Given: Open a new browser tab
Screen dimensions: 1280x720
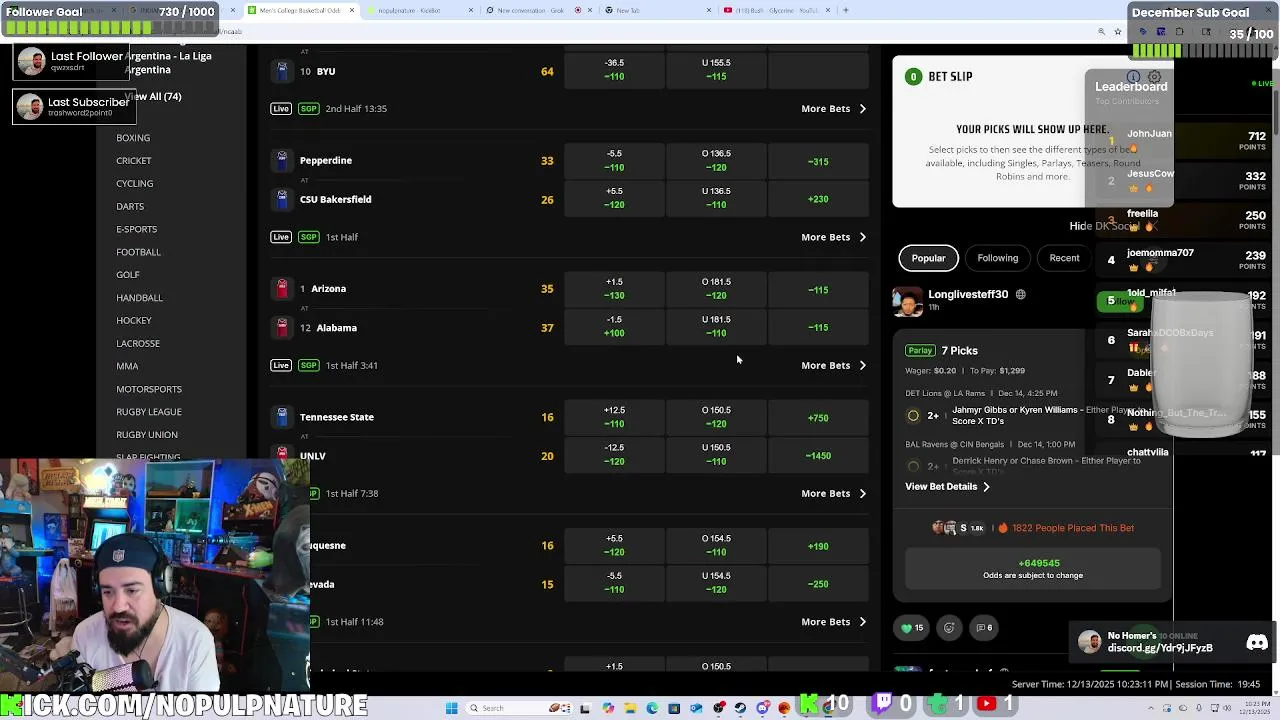Looking at the screenshot, I should point(846,10).
